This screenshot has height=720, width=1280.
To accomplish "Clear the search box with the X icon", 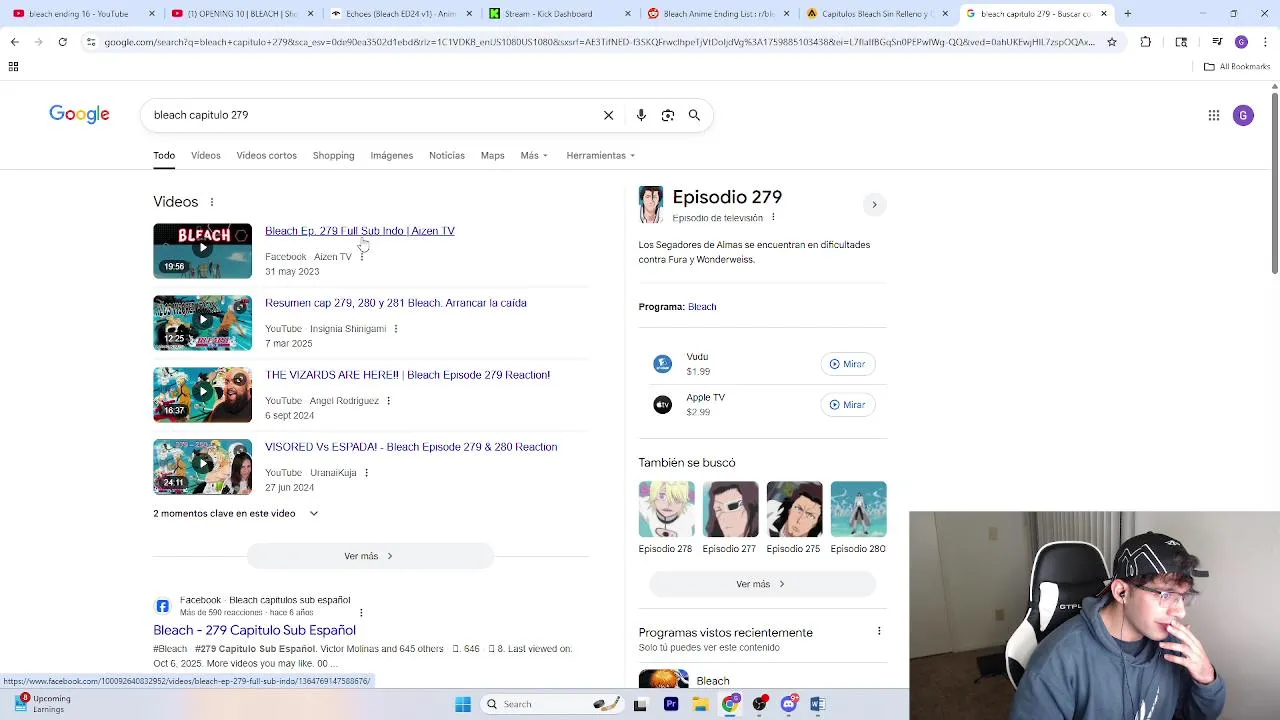I will tap(608, 115).
